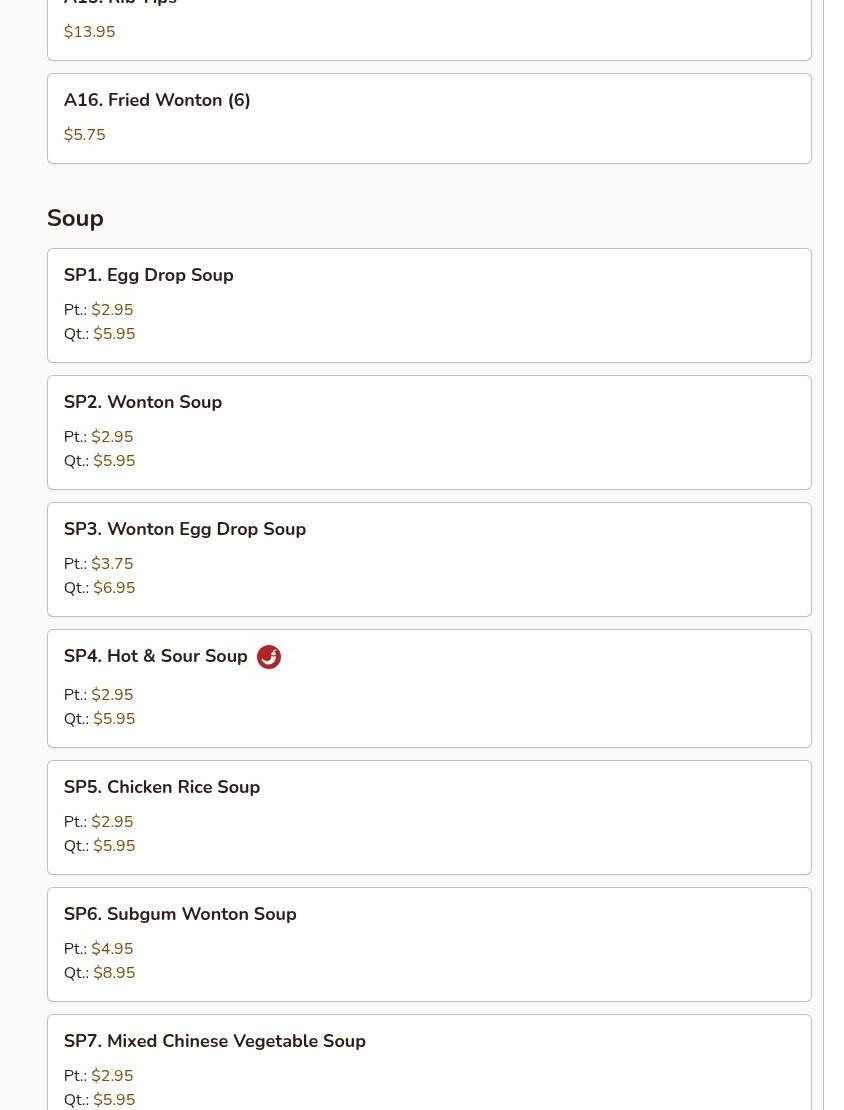
Task: Select the $3.75 pint price
Action: (112, 564)
